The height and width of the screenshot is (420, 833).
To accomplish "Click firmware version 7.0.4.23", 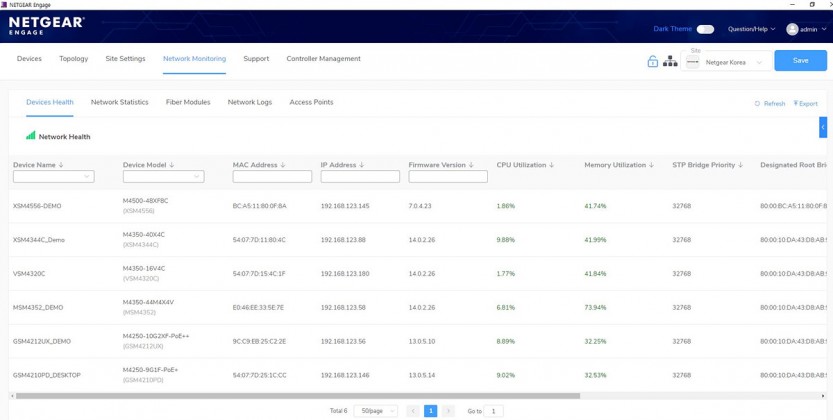I will (420, 206).
